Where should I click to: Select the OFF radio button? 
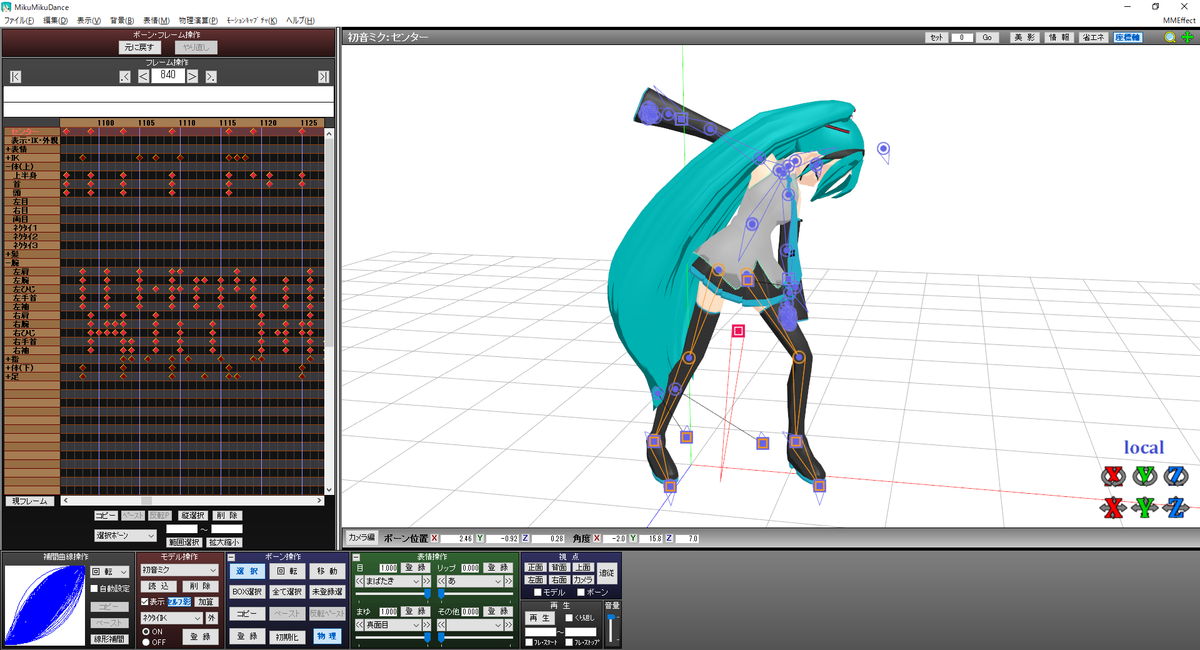pos(145,642)
